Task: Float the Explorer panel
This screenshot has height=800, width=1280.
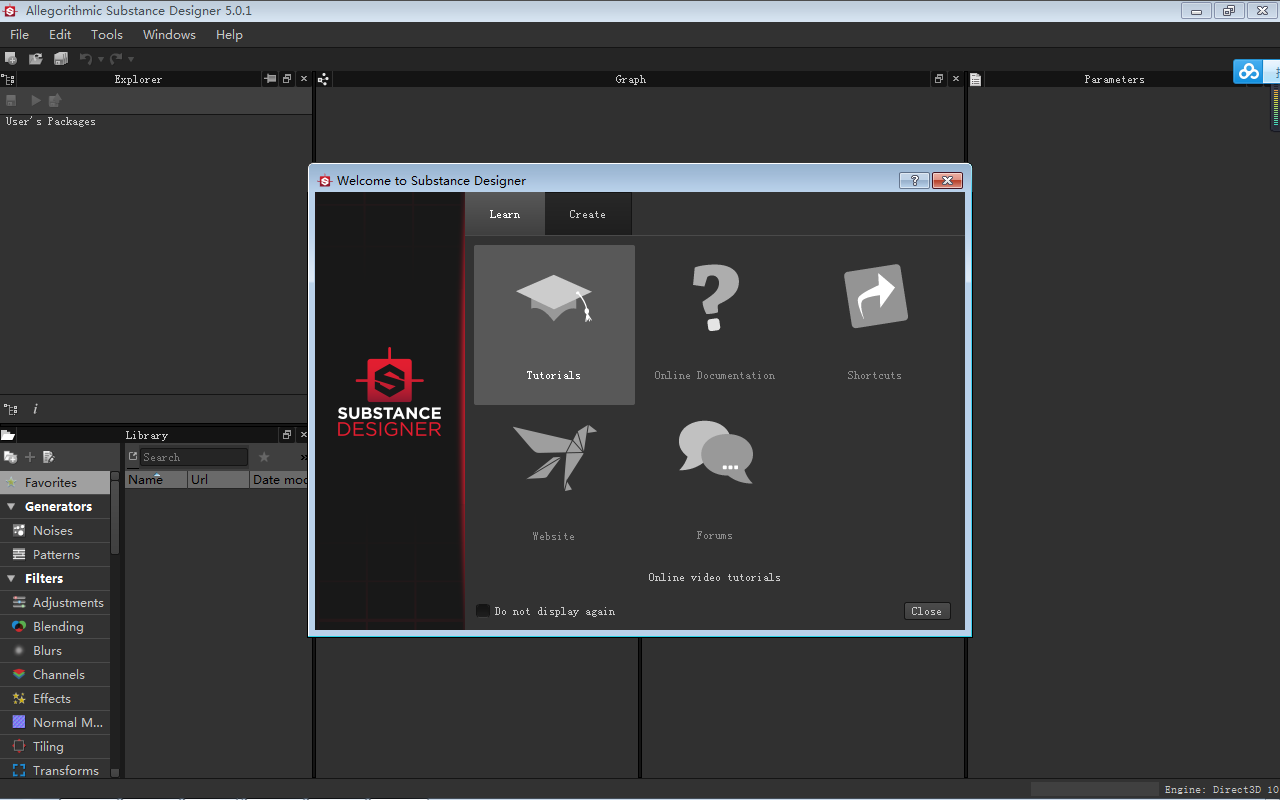Action: 287,79
